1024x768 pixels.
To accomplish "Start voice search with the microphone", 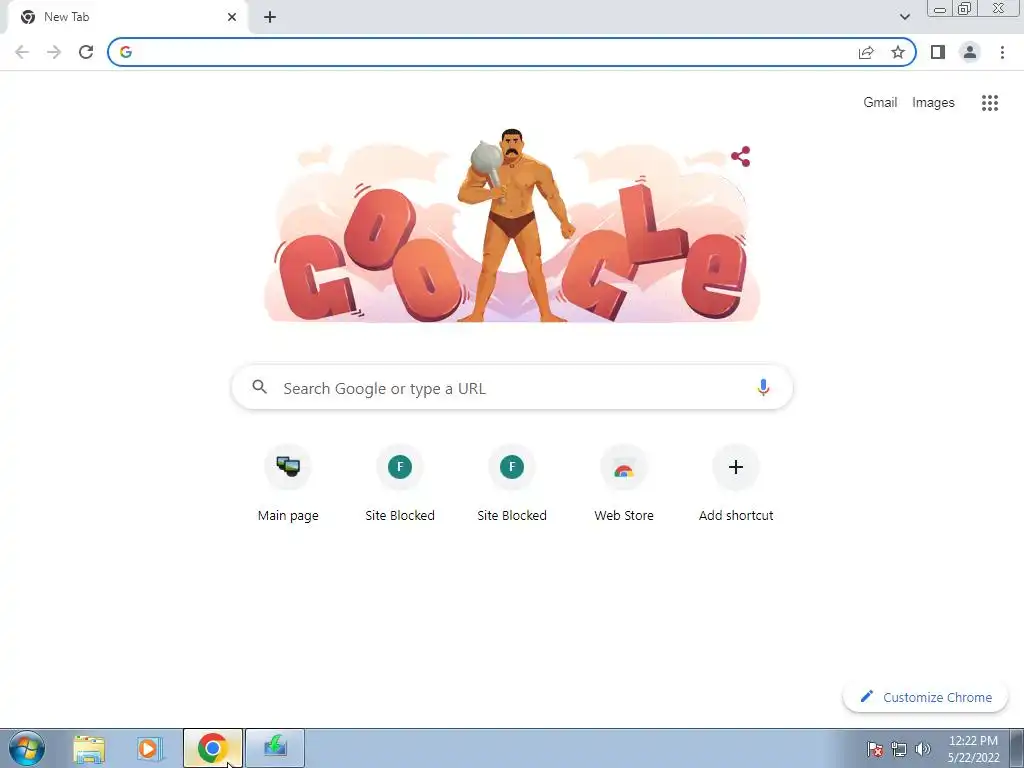I will click(x=763, y=387).
